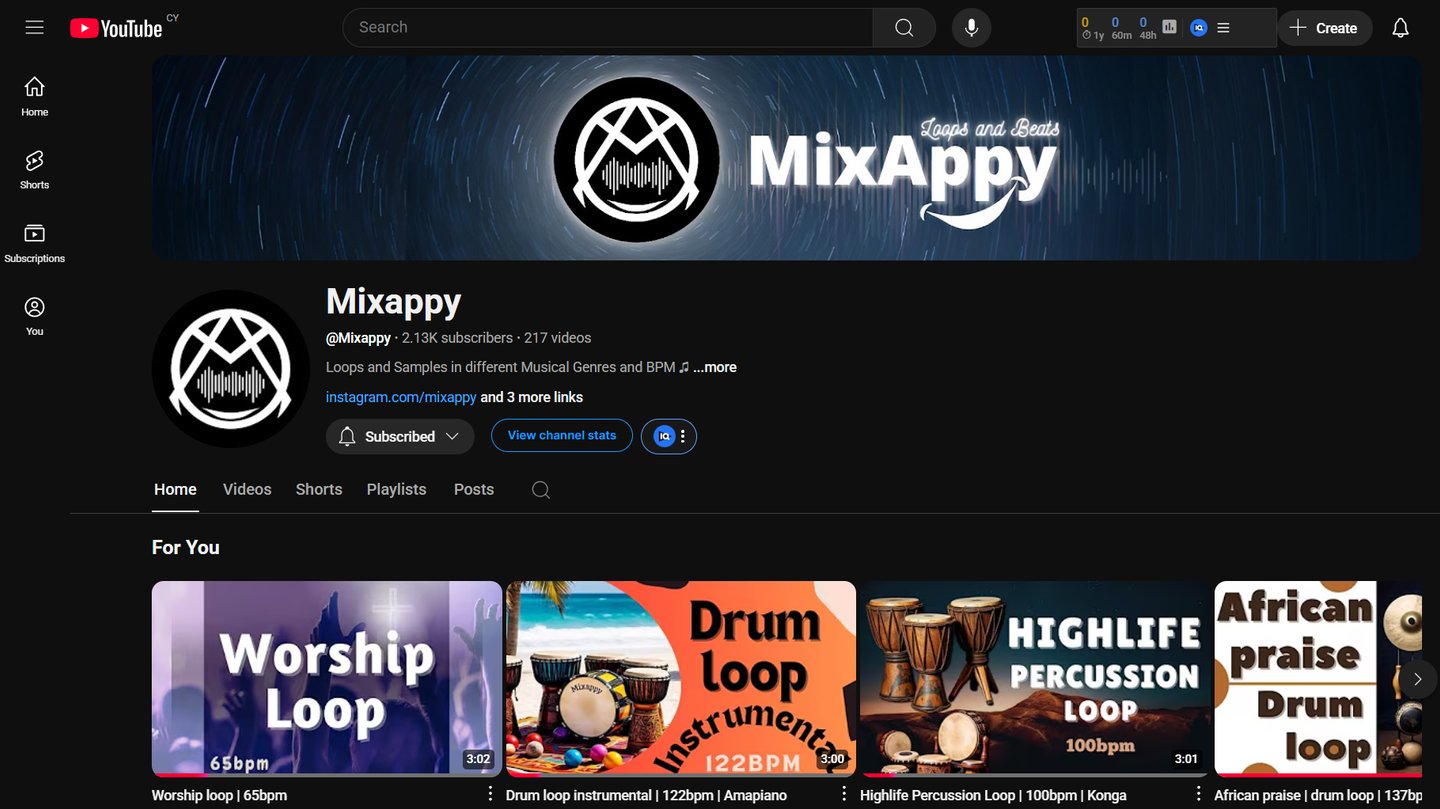Click the blue IQ icon in the top toolbar

(x=1198, y=28)
